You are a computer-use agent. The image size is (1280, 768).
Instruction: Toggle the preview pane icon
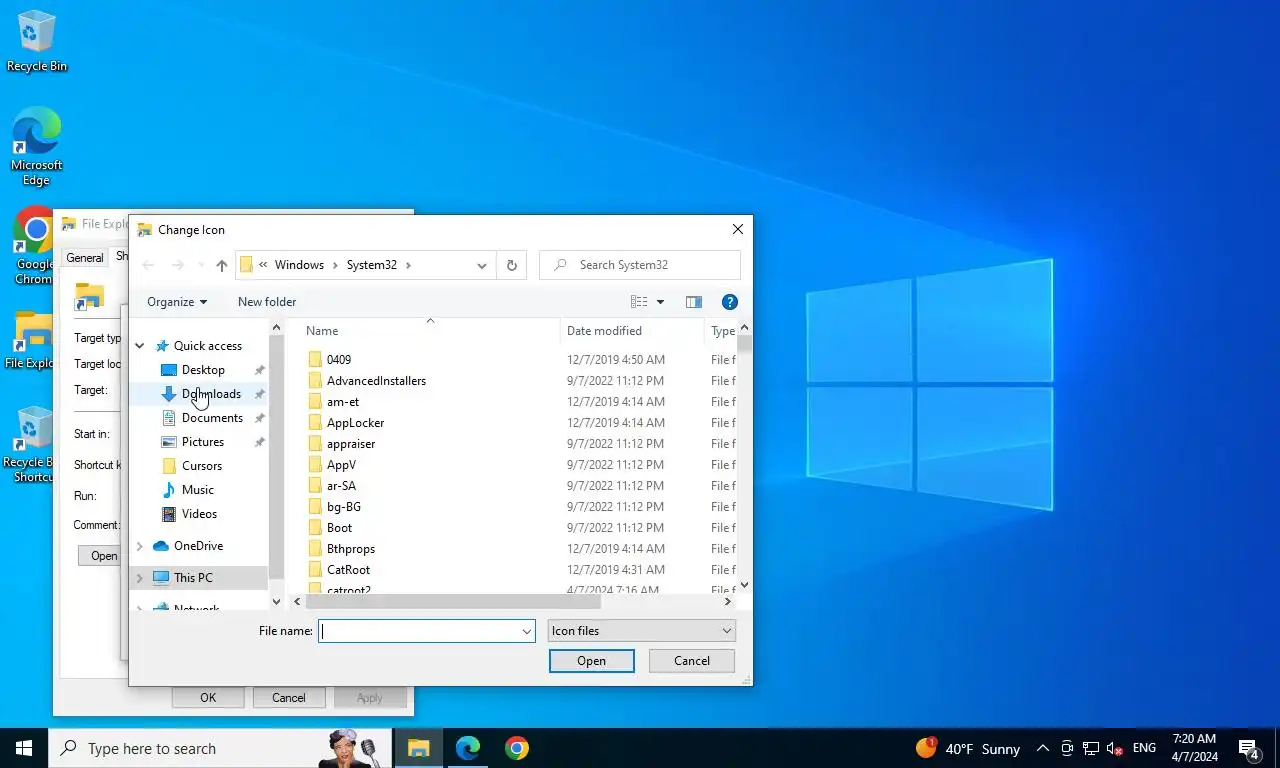(694, 302)
